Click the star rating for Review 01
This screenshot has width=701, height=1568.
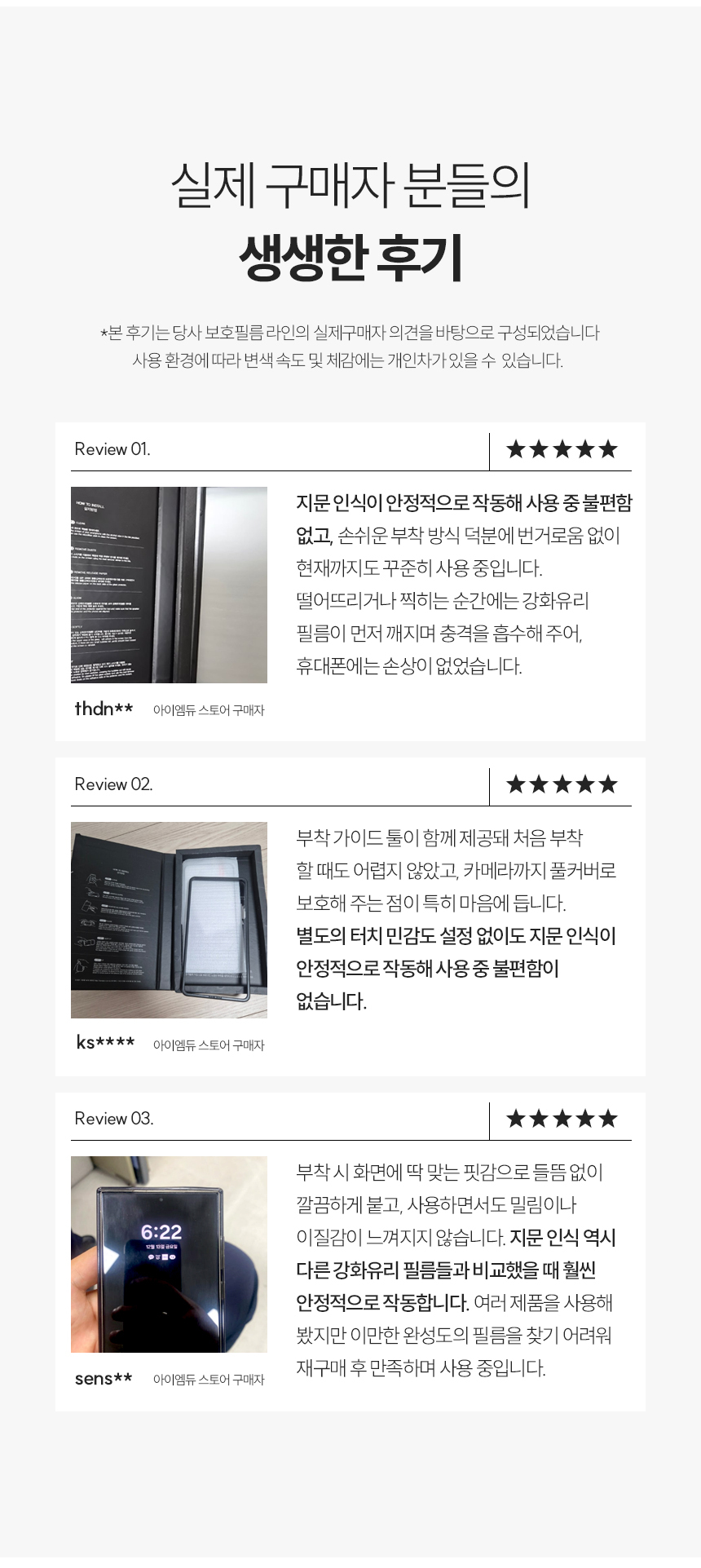(x=562, y=449)
